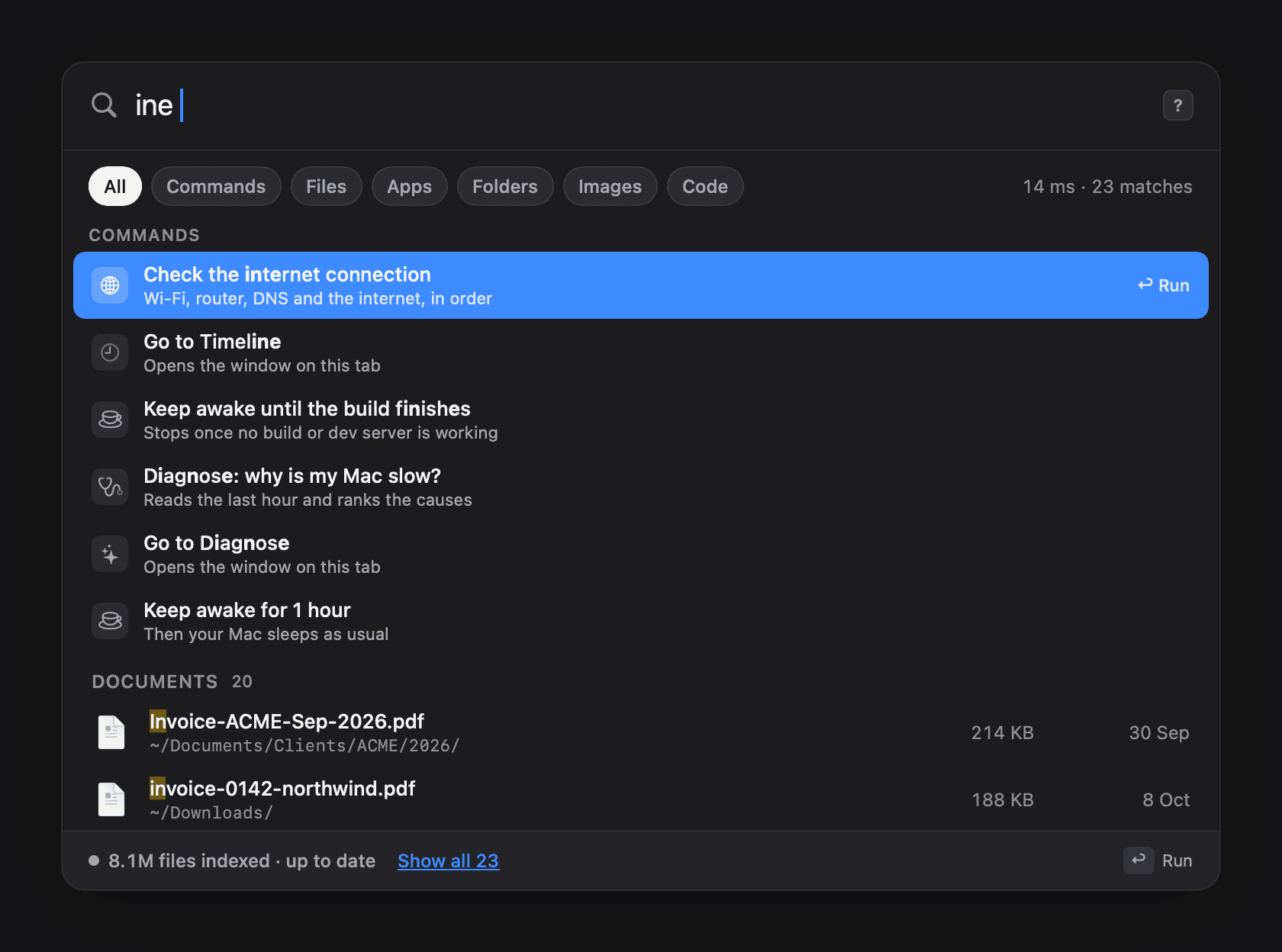The image size is (1282, 952).
Task: Click the '14 ms · 23 matches' status text
Action: pos(1107,187)
